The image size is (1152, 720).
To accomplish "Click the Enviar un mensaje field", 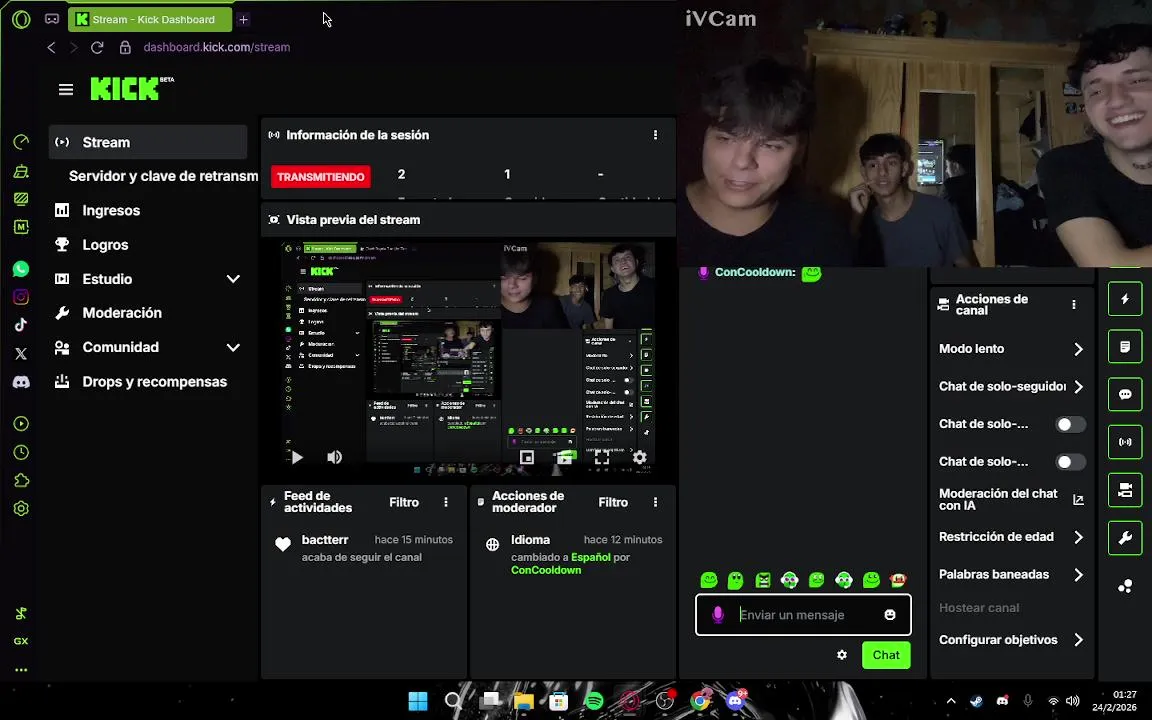I will pos(803,615).
